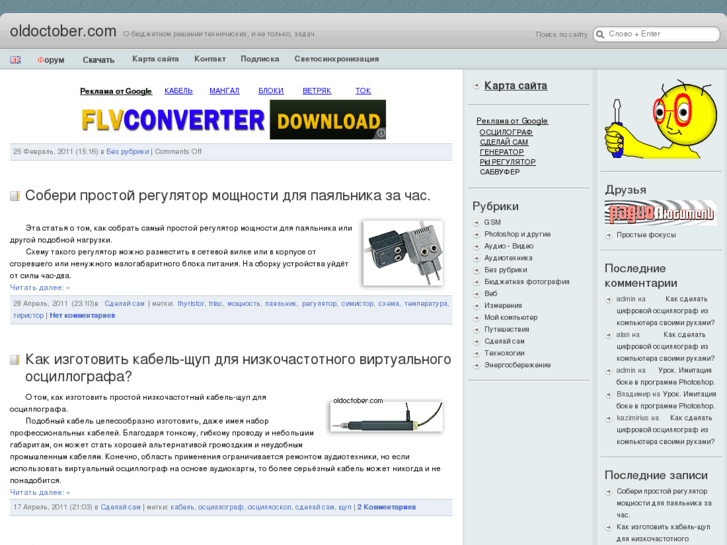Open the power plug regulator thumbnail
The width and height of the screenshot is (727, 545).
(403, 253)
